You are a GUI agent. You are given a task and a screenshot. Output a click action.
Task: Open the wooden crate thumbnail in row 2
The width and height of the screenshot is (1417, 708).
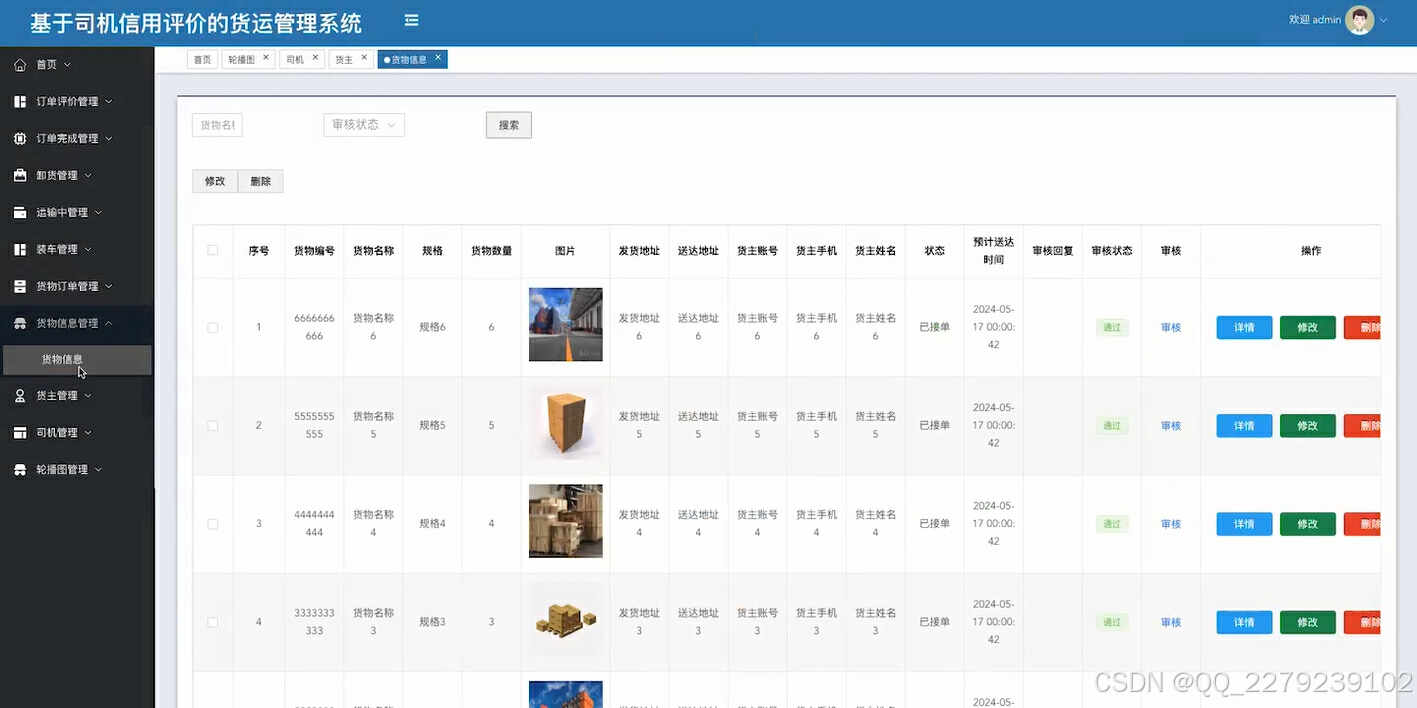565,423
